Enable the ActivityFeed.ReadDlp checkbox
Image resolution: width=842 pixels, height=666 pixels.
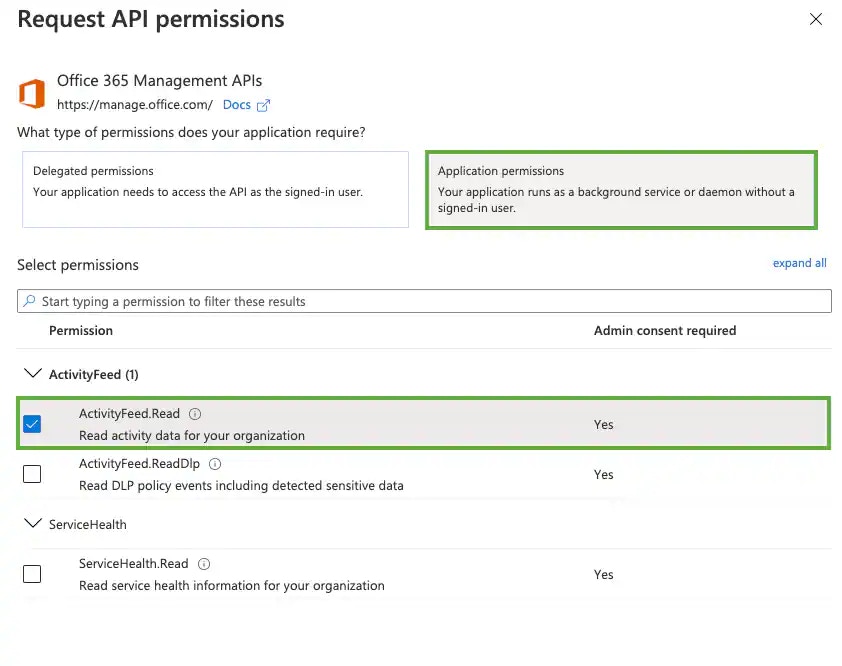pos(32,474)
